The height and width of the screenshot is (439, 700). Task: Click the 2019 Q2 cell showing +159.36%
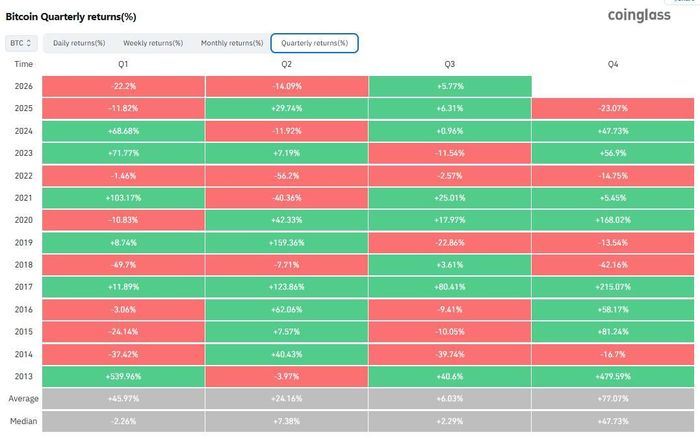point(287,242)
